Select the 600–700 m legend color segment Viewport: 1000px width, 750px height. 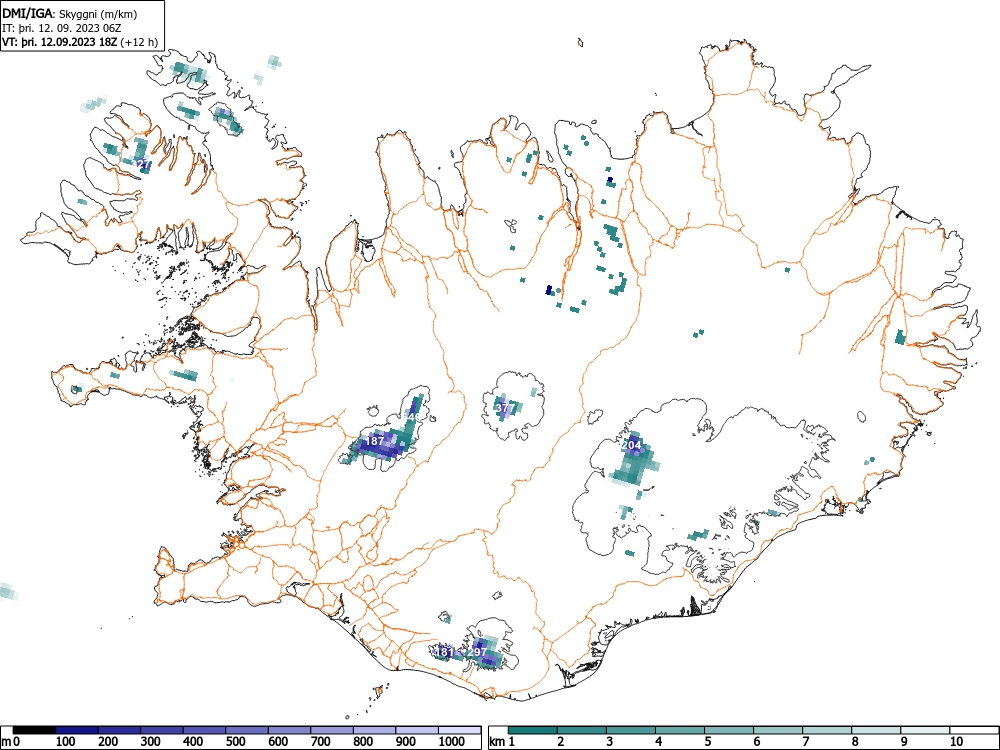click(290, 730)
